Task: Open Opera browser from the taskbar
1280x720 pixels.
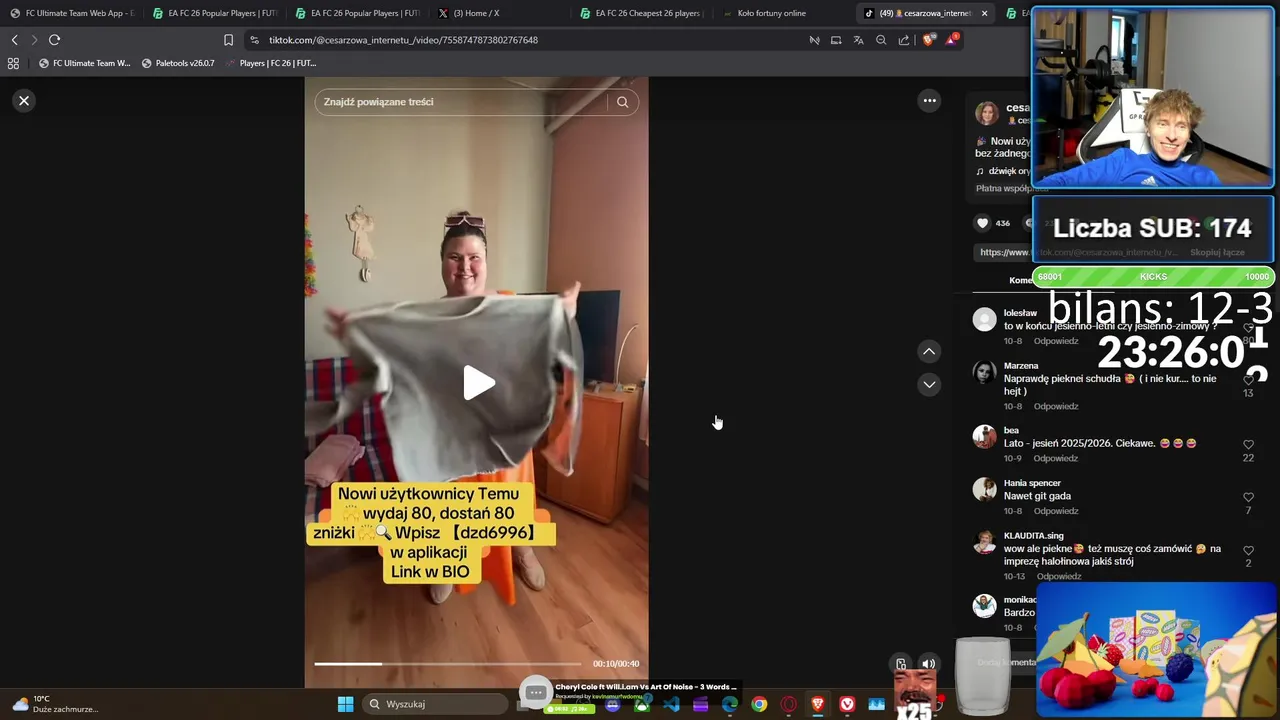Action: [x=788, y=704]
